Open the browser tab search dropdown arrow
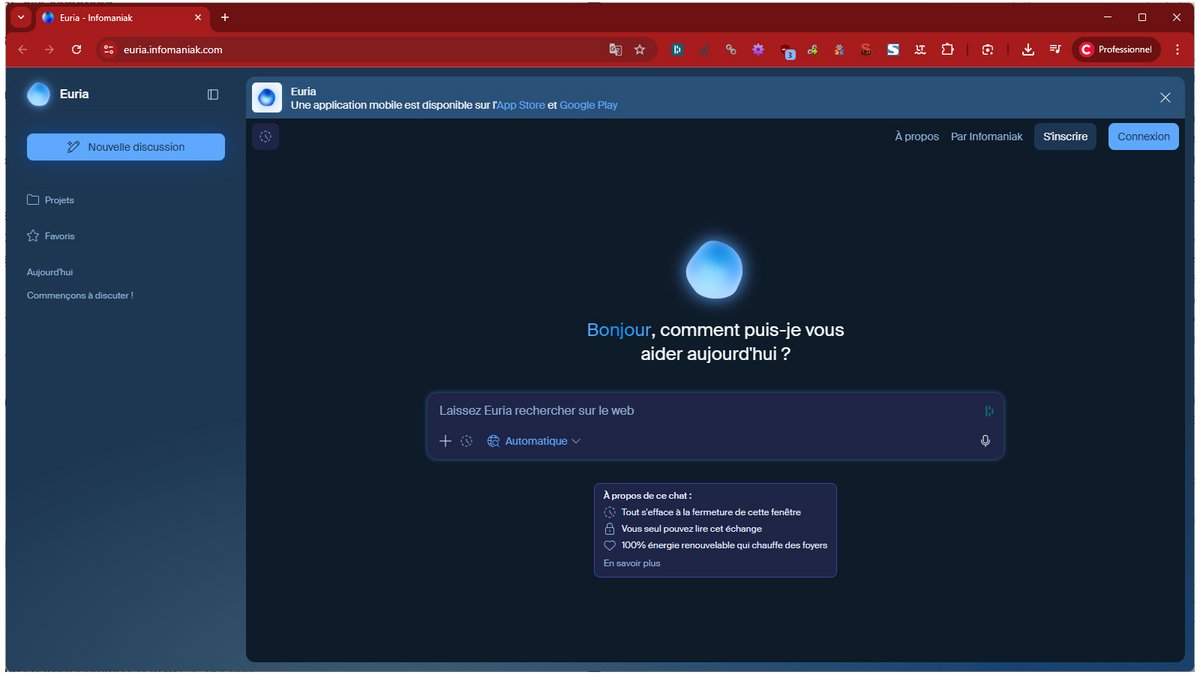1200x675 pixels. 20,17
